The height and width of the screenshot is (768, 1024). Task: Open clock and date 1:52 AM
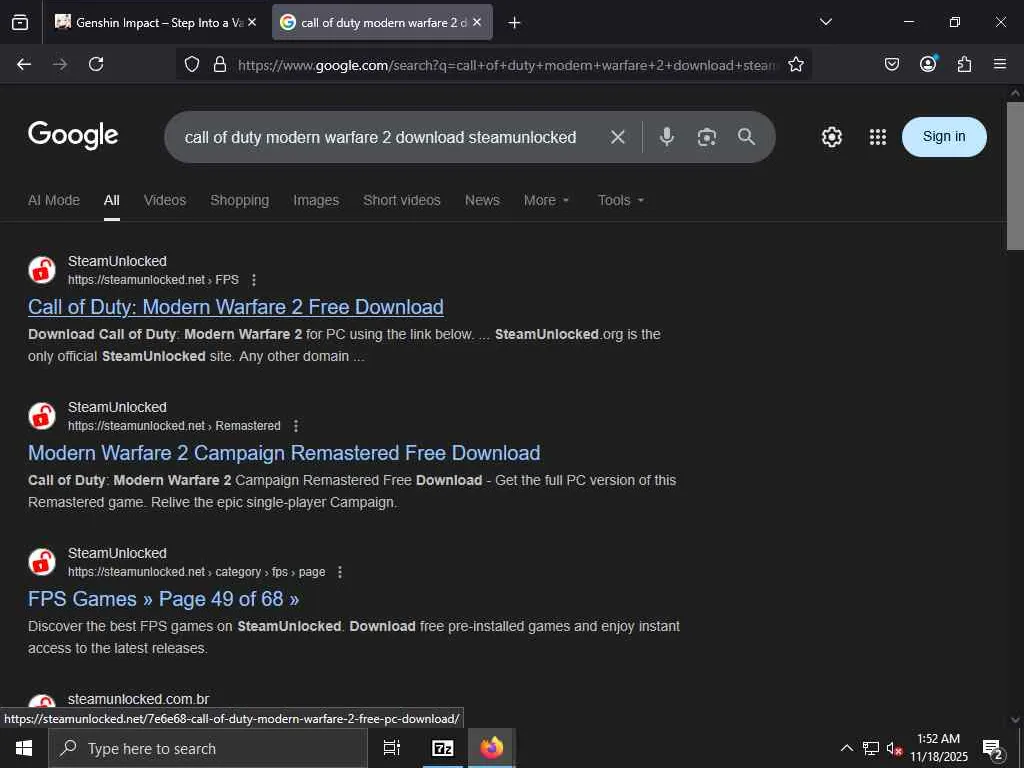tap(939, 748)
